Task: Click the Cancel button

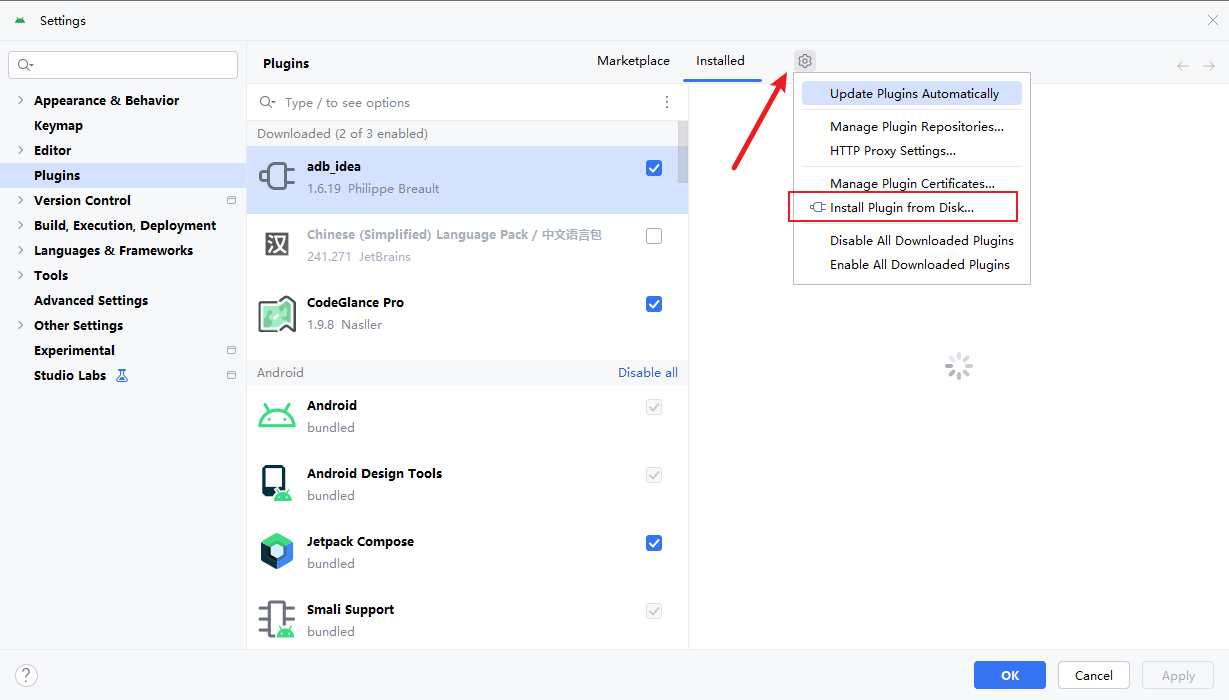Action: point(1094,675)
